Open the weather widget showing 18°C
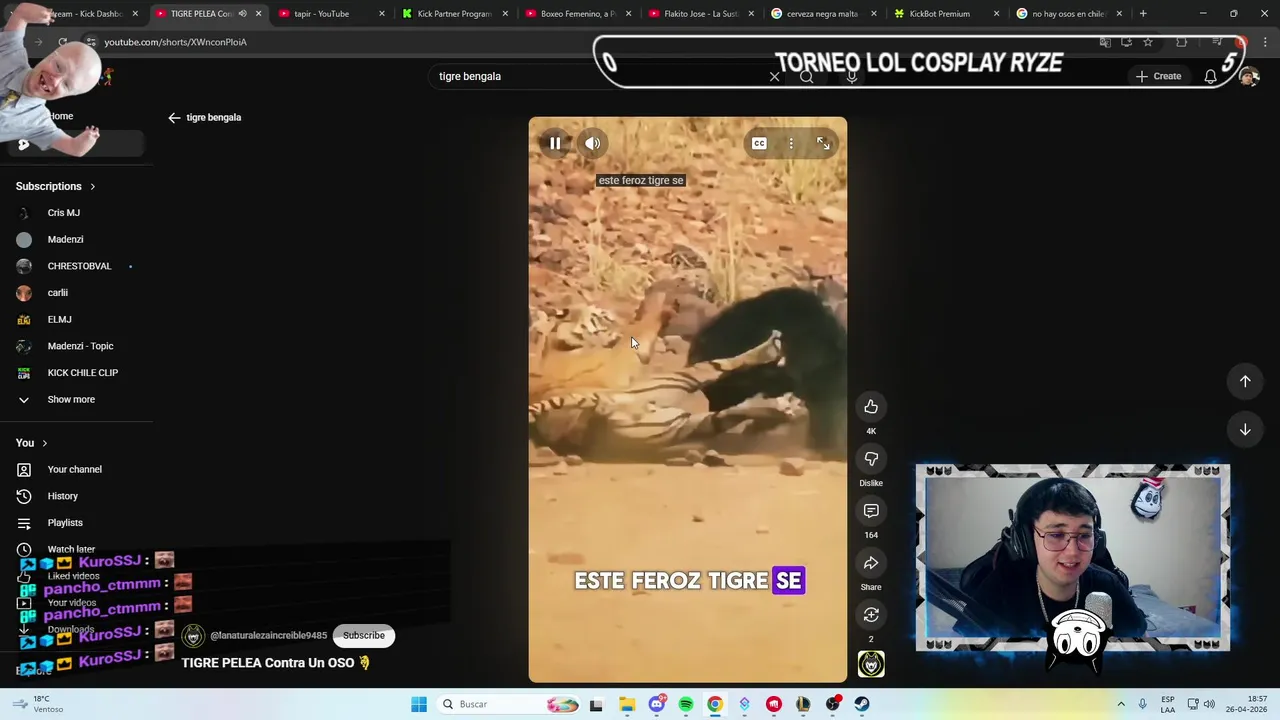 tap(40, 704)
